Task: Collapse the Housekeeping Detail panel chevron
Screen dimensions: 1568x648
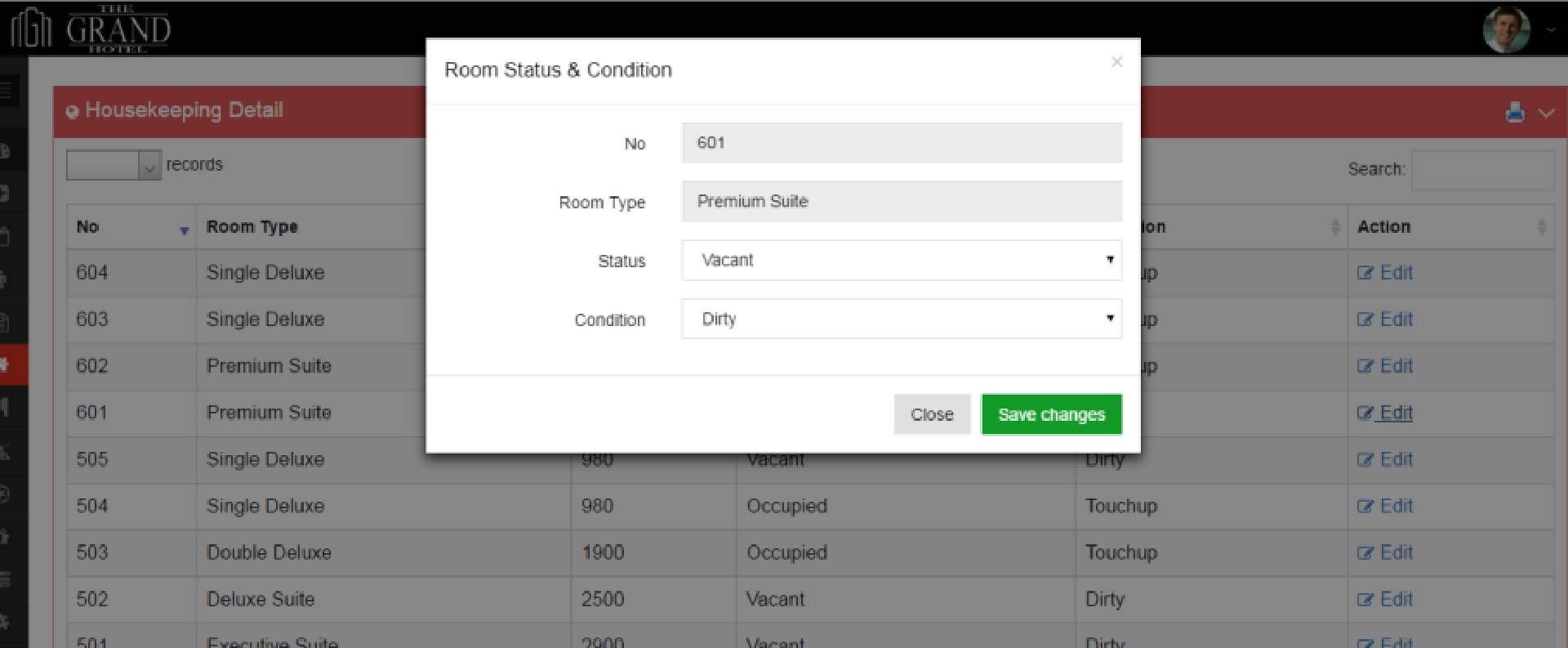Action: tap(1546, 113)
